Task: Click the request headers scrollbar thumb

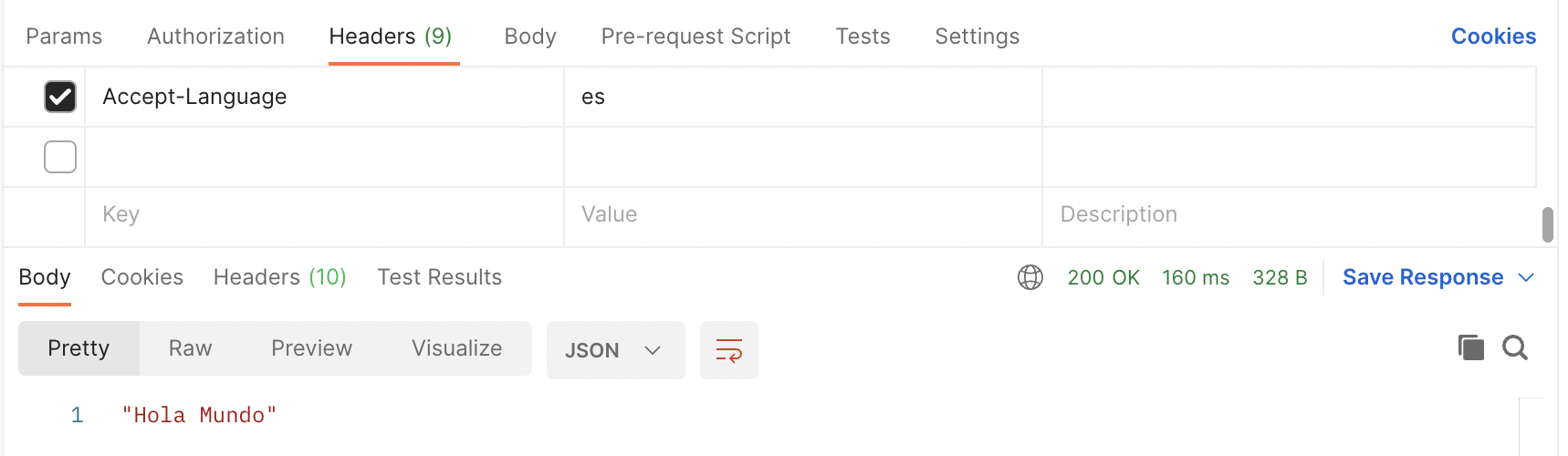Action: click(1547, 224)
